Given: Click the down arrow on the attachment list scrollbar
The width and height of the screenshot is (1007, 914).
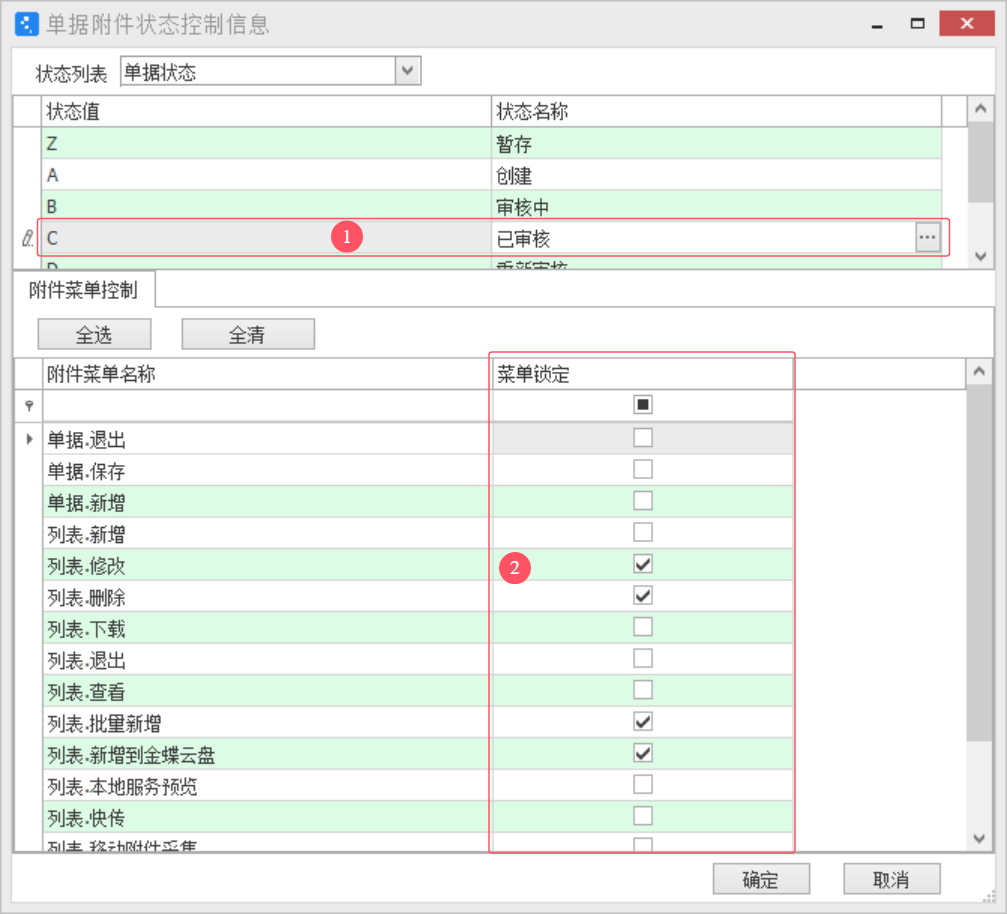Looking at the screenshot, I should tap(979, 839).
